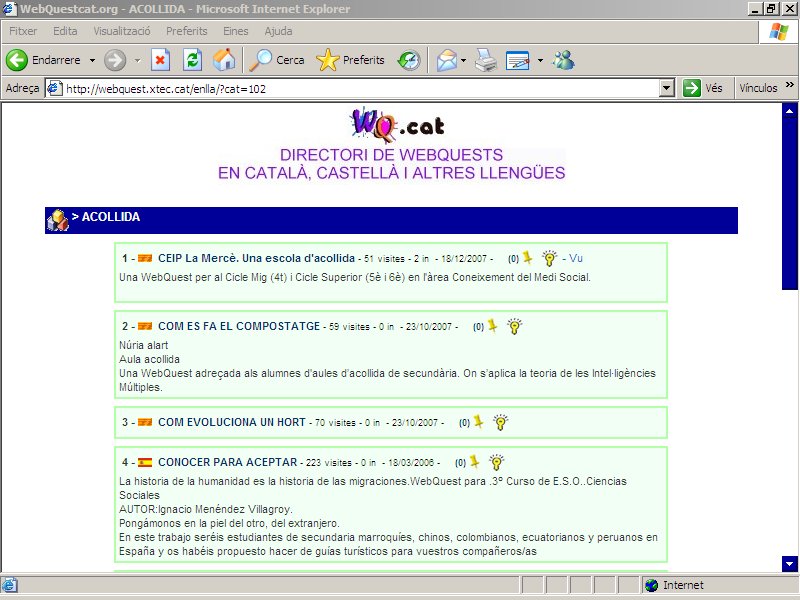The width and height of the screenshot is (800, 600).
Task: Open COM ES FA EL COMPOSTATGE link
Action: coord(239,326)
